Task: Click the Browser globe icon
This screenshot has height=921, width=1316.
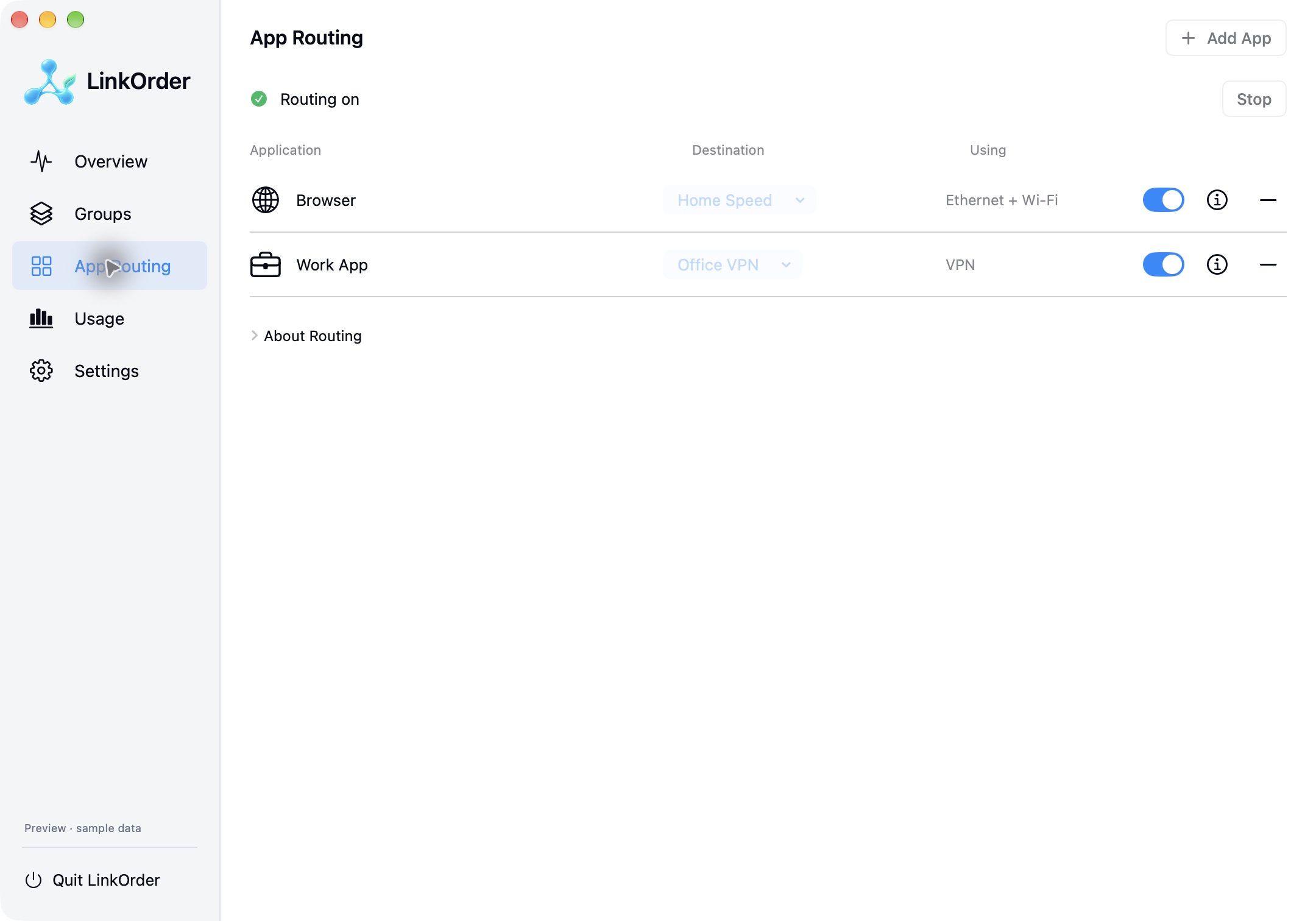Action: (x=266, y=200)
